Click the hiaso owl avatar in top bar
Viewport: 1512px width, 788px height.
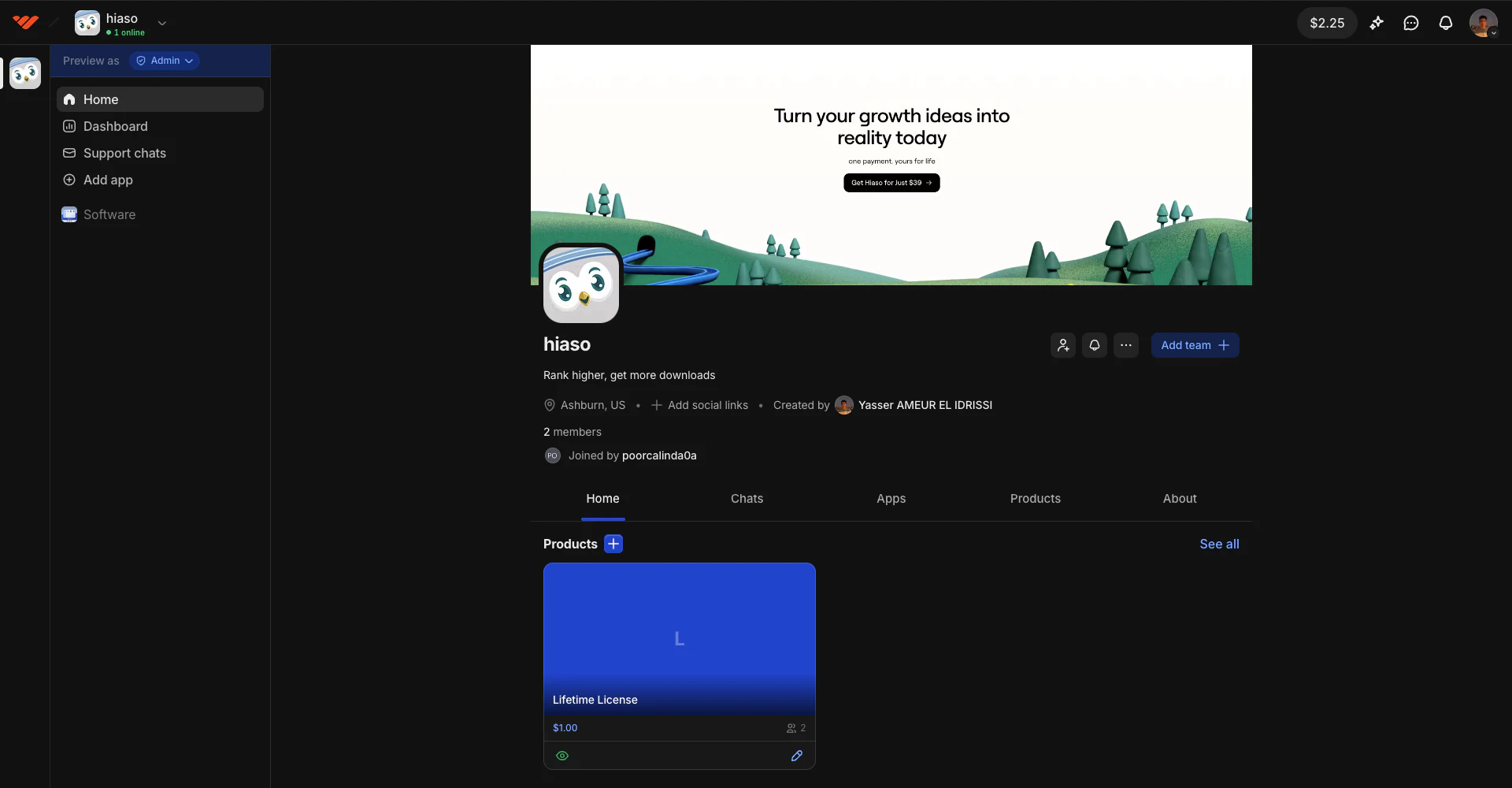tap(87, 23)
